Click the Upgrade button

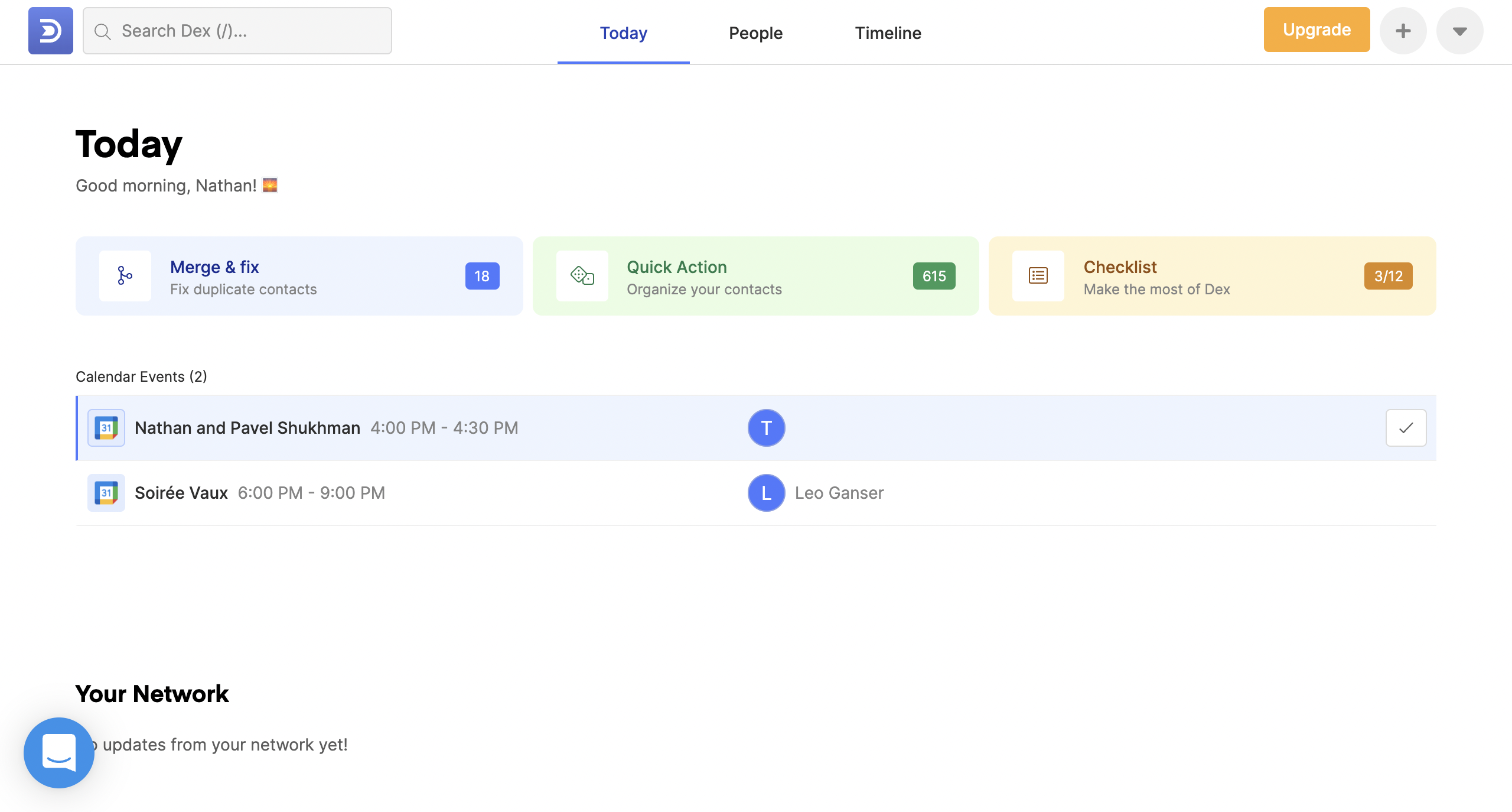pos(1317,30)
